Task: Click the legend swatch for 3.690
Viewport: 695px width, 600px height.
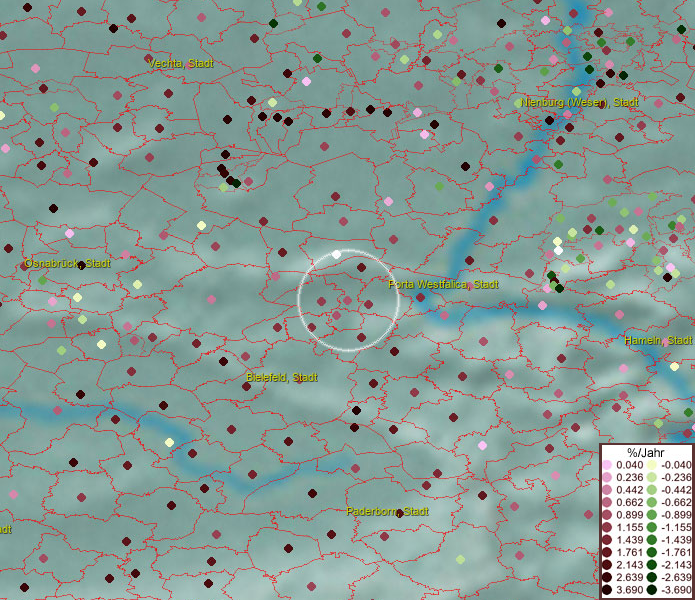Action: click(607, 590)
